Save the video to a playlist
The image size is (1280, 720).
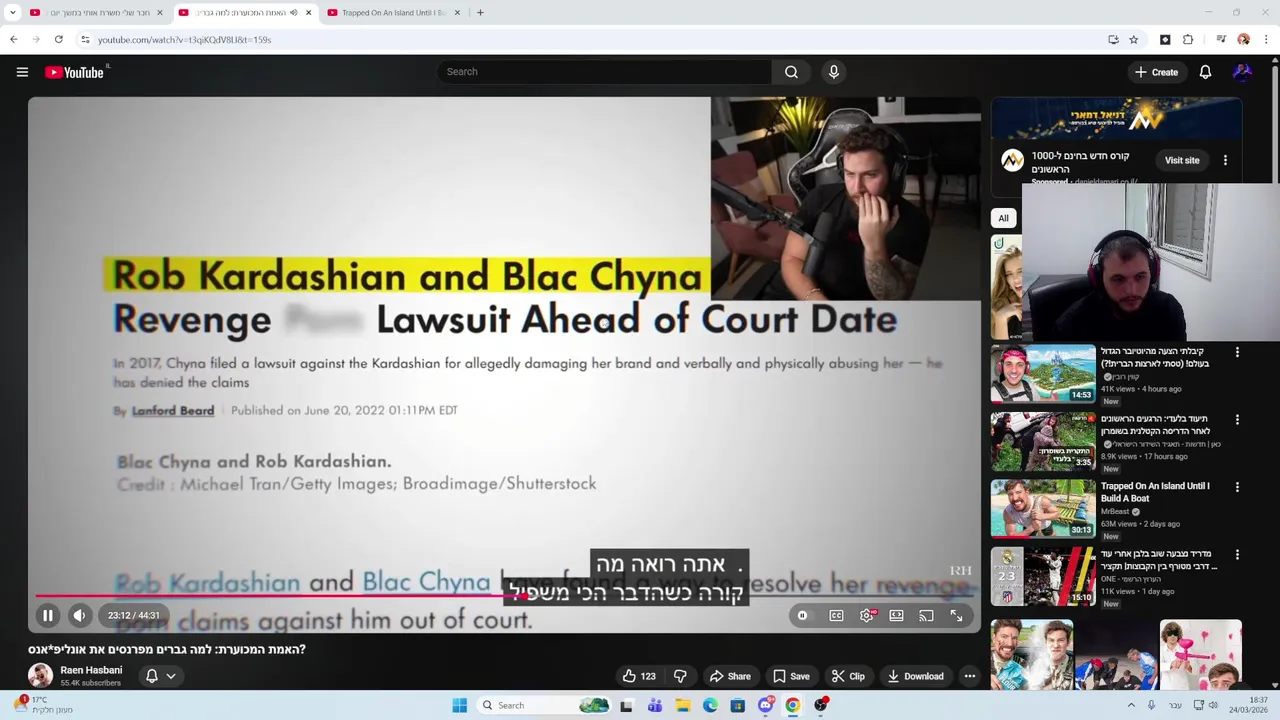[790, 676]
